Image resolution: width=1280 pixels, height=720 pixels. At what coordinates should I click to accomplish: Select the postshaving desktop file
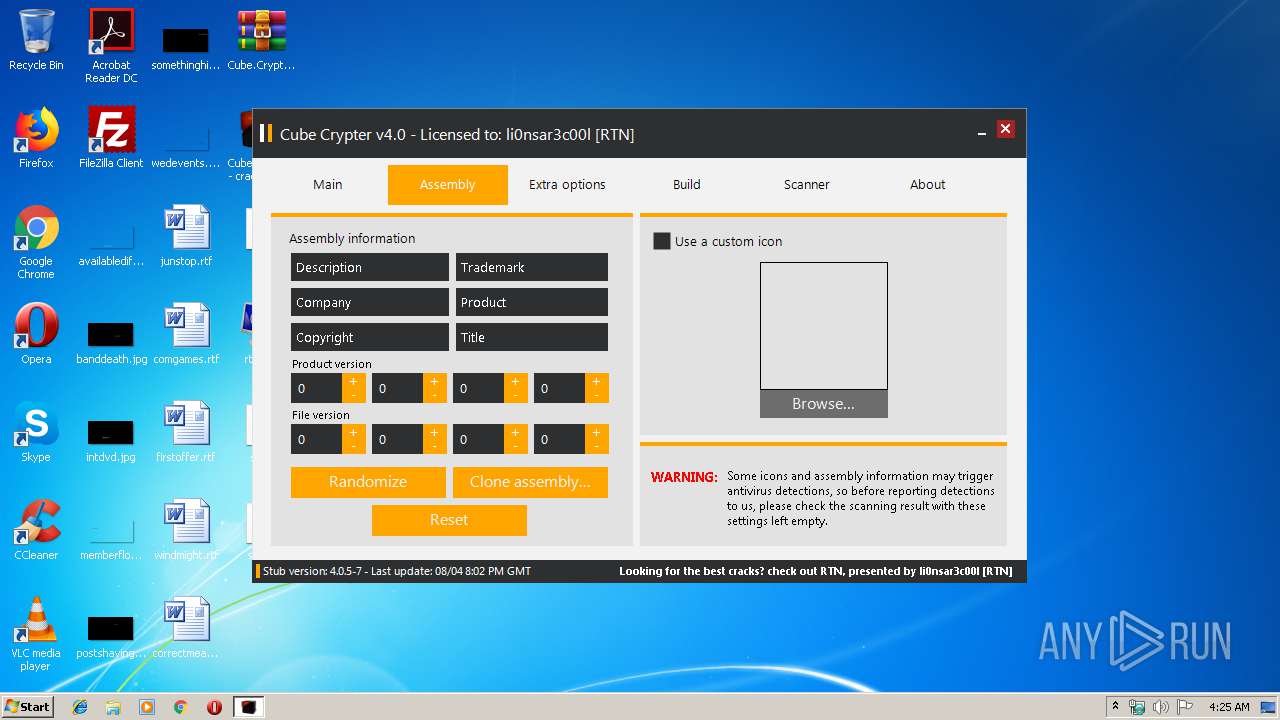pyautogui.click(x=111, y=637)
